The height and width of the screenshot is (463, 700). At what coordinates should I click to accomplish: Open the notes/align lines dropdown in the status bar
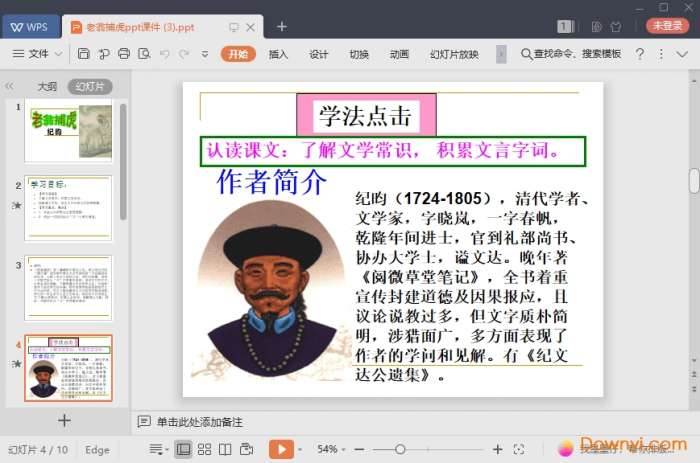coord(158,449)
